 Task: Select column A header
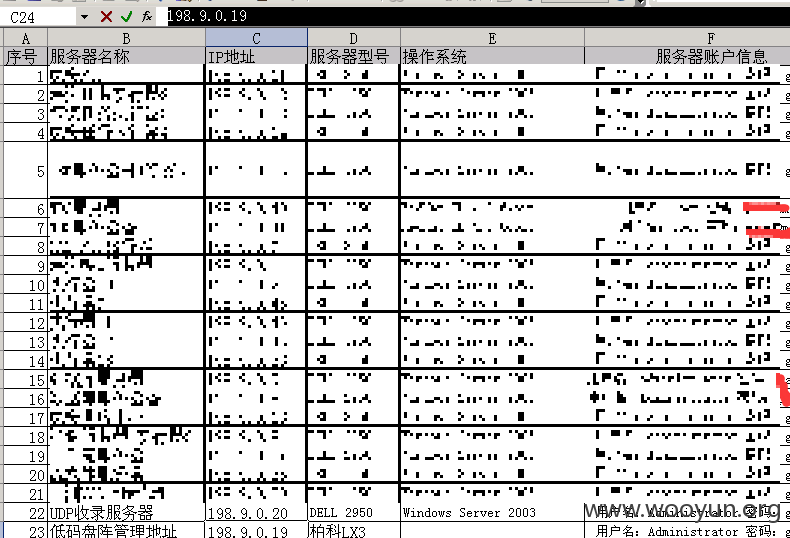(26, 38)
